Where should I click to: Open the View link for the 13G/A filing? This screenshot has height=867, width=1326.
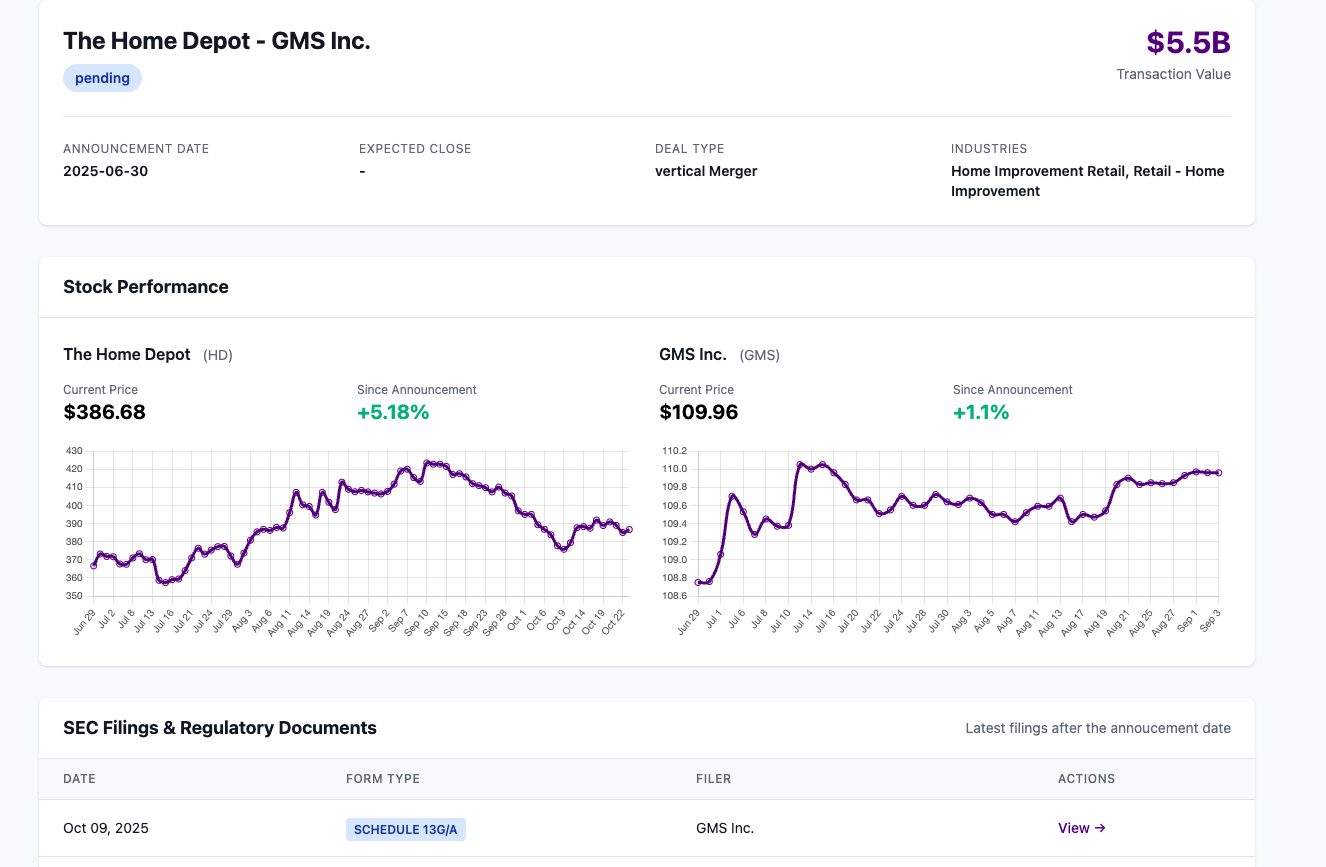[x=1081, y=828]
